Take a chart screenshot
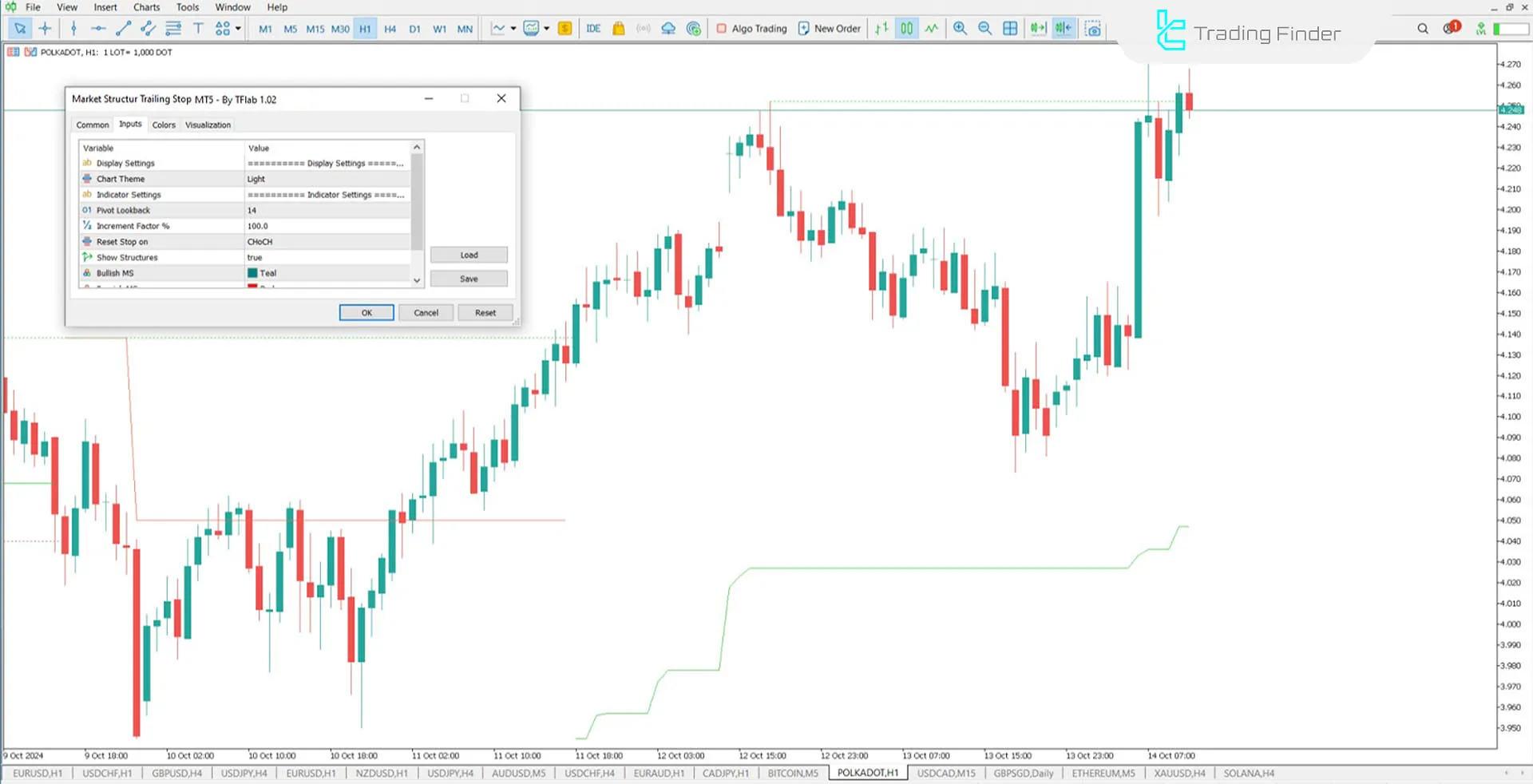This screenshot has width=1533, height=784. (1092, 28)
